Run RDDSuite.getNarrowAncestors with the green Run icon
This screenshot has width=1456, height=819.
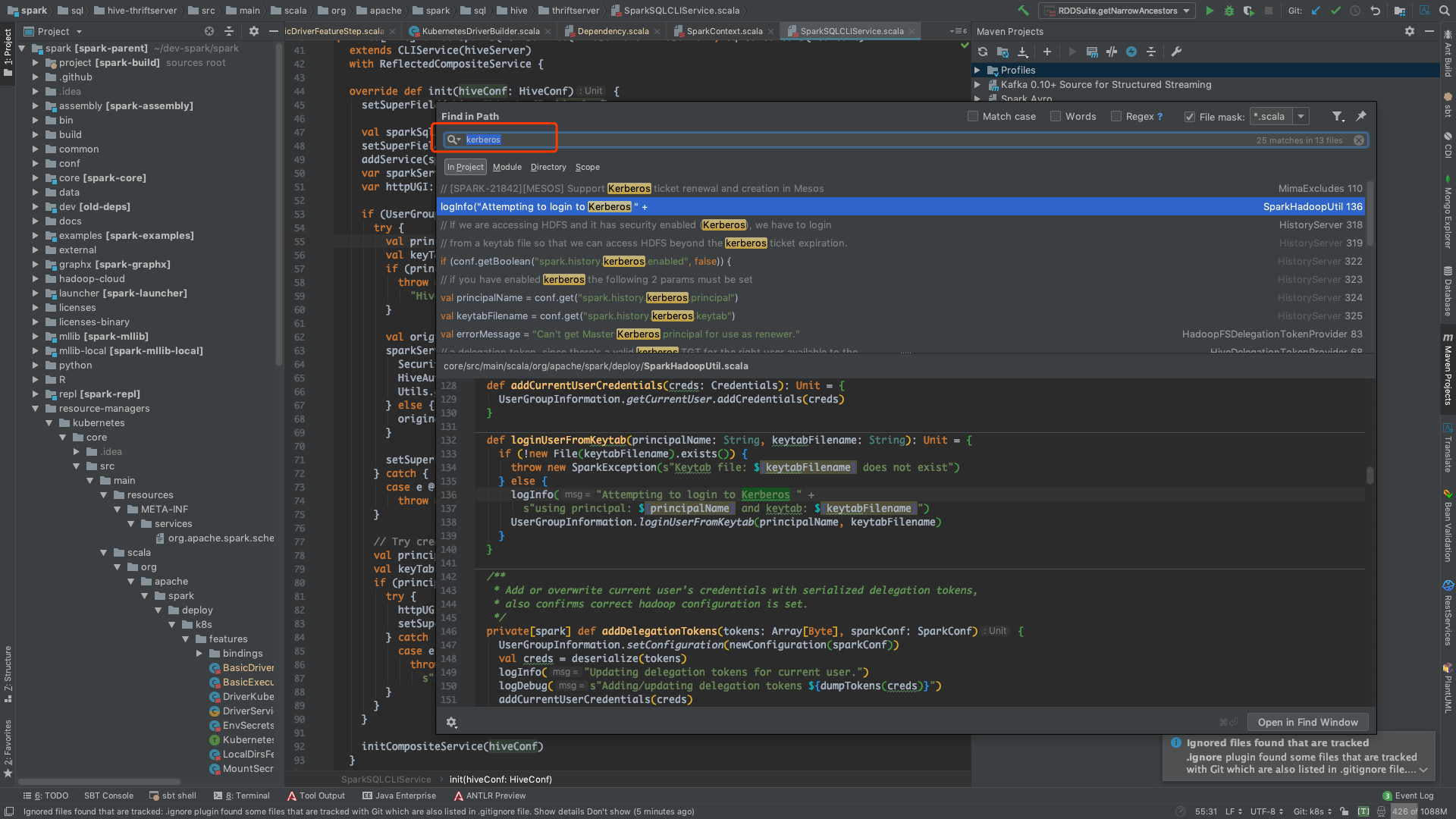click(1210, 11)
